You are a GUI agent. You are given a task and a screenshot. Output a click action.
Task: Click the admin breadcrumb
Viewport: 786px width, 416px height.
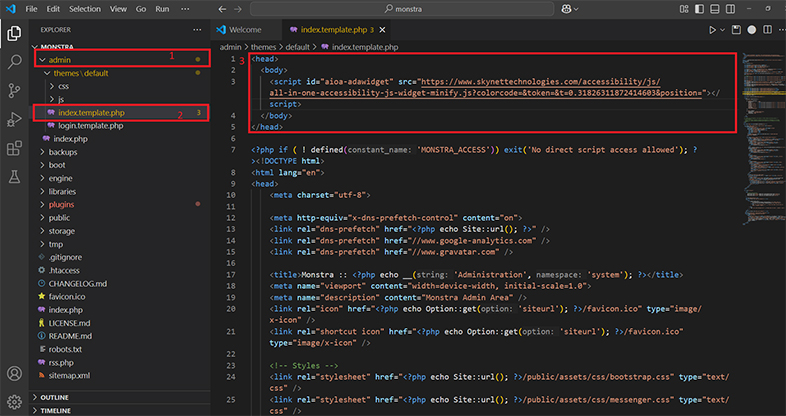click(x=231, y=47)
